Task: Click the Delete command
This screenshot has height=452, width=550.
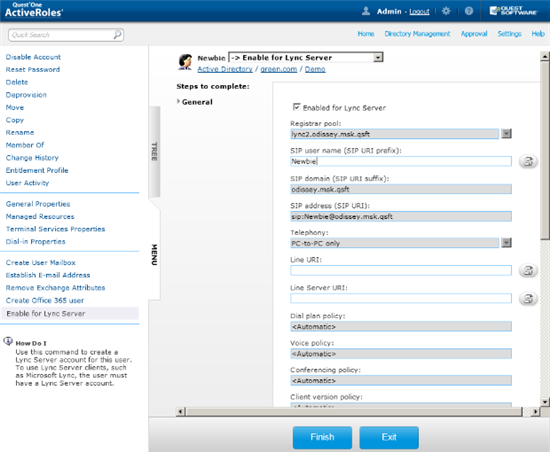Action: (17, 82)
